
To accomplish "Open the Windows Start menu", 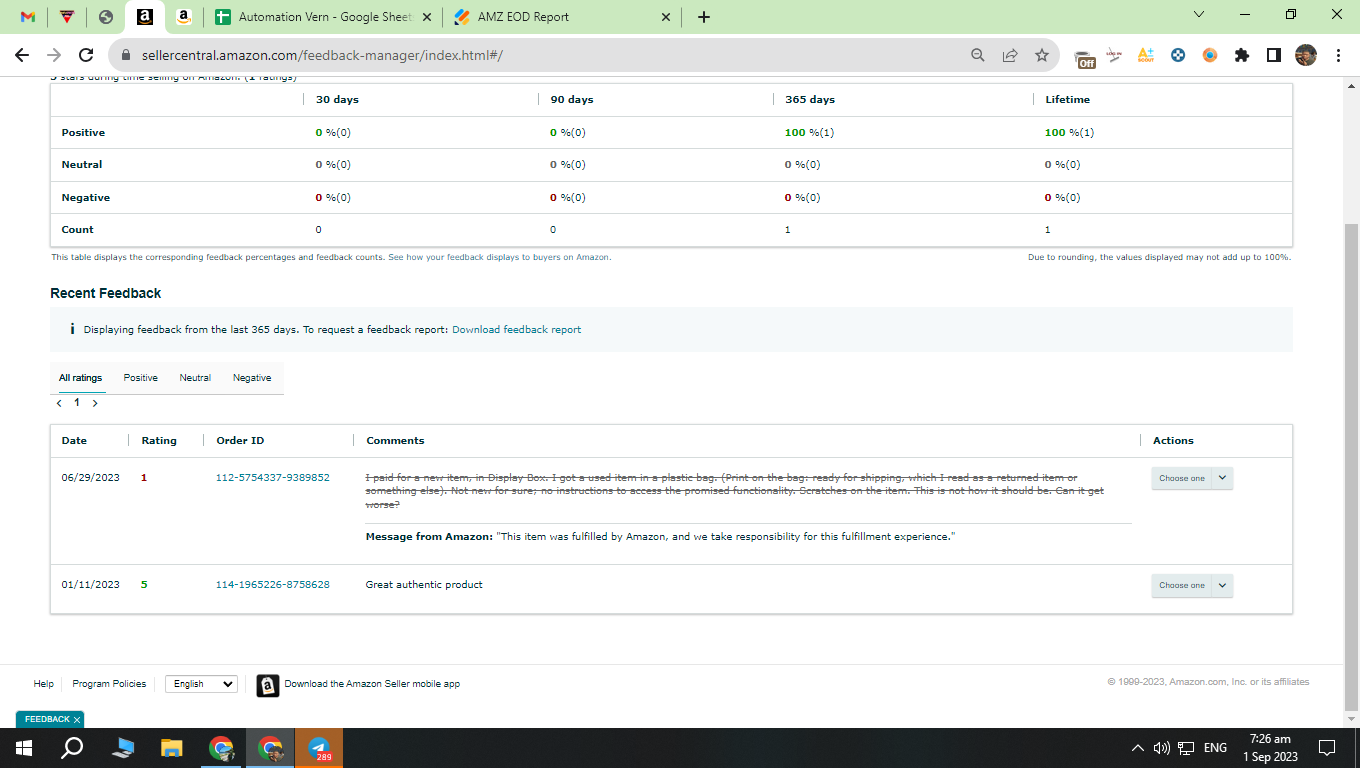I will [24, 748].
